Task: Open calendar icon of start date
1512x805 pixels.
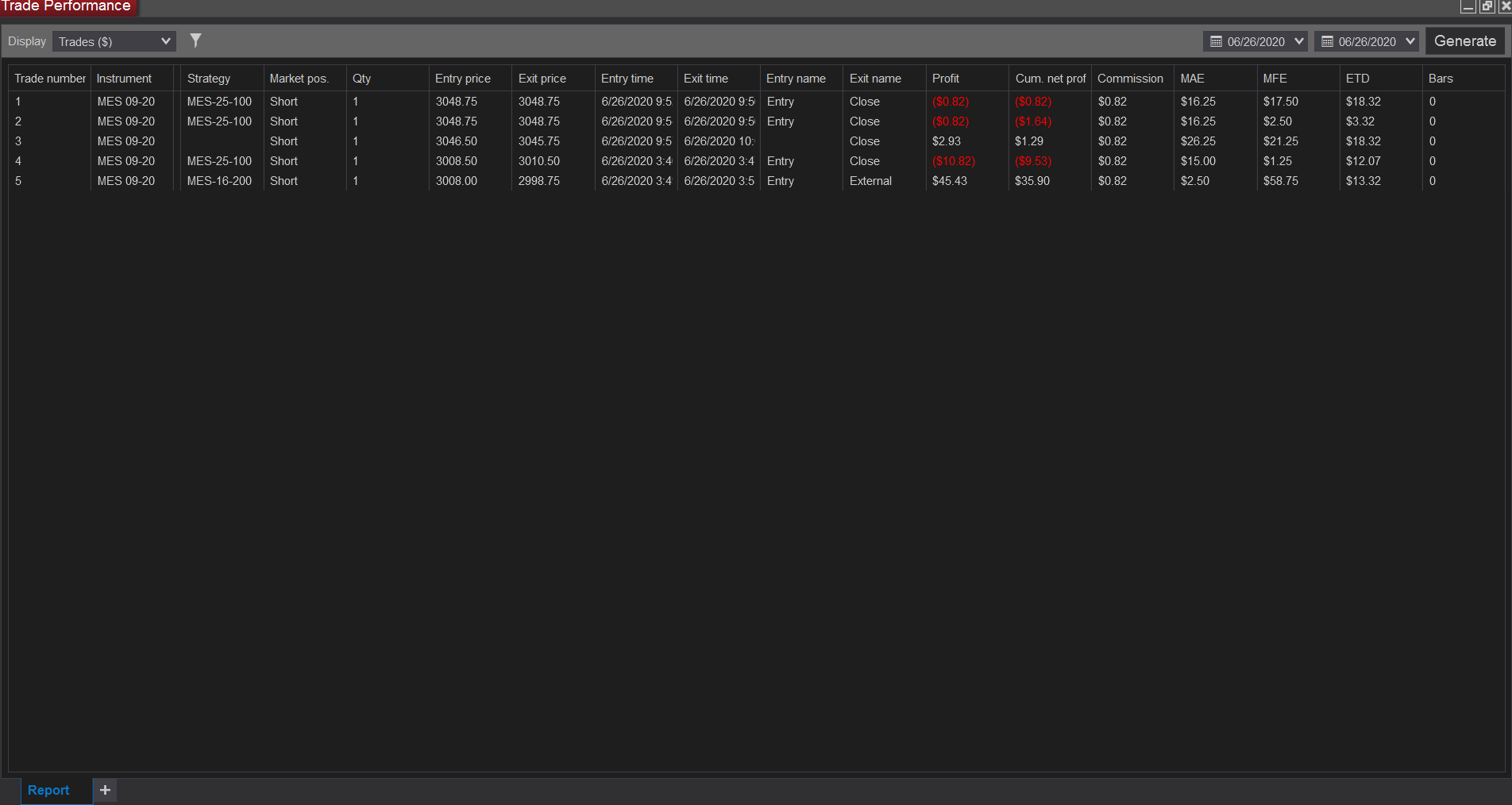Action: coord(1216,41)
